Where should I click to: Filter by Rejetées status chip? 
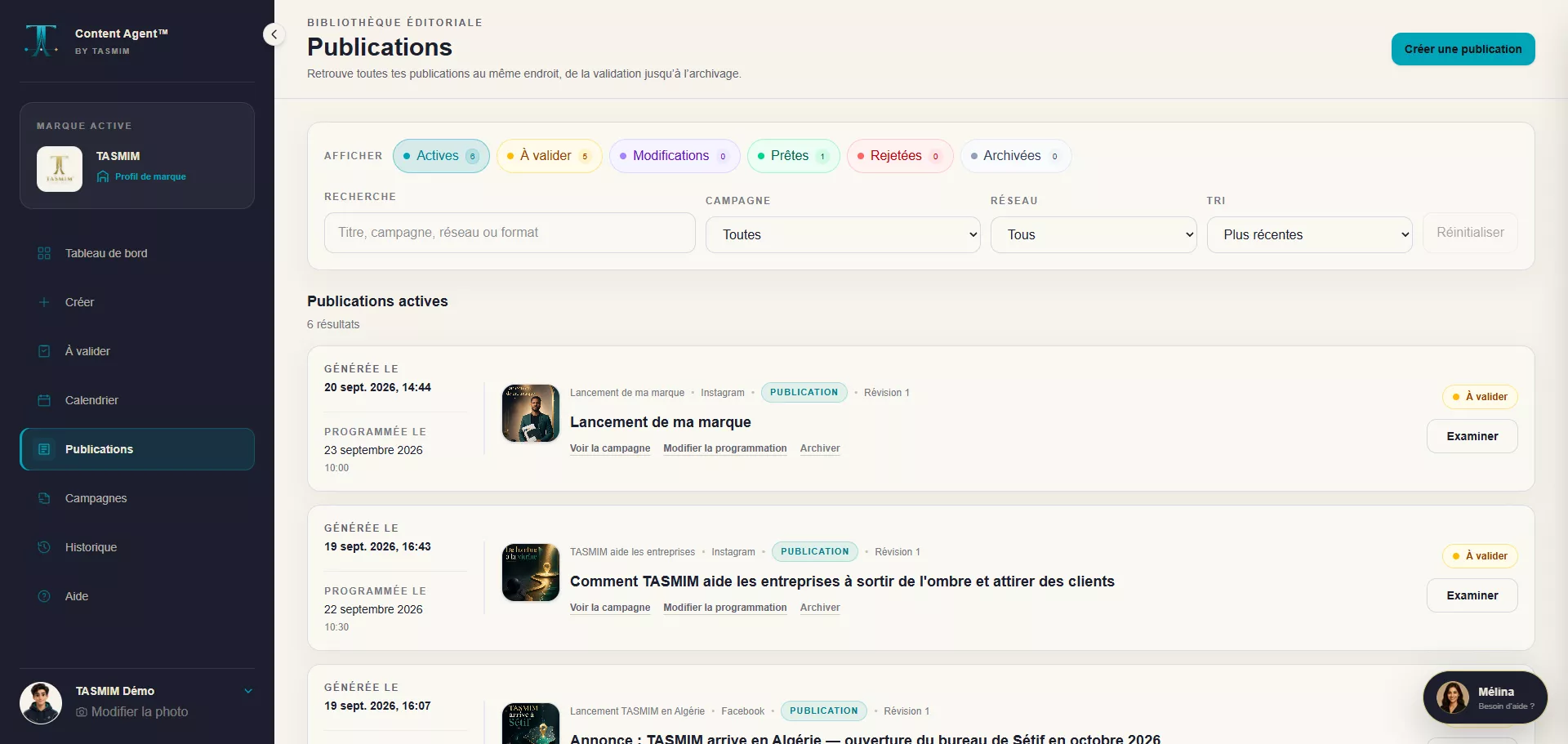900,156
